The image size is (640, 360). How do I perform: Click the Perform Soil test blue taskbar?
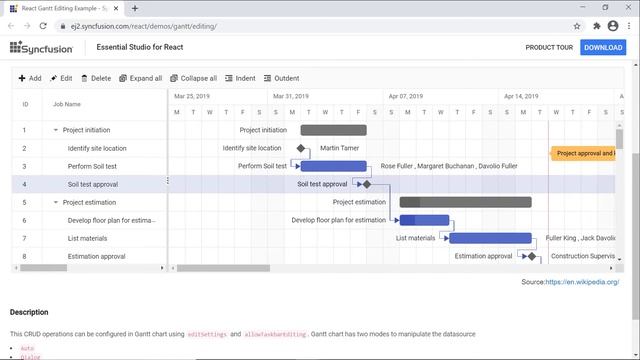(333, 166)
